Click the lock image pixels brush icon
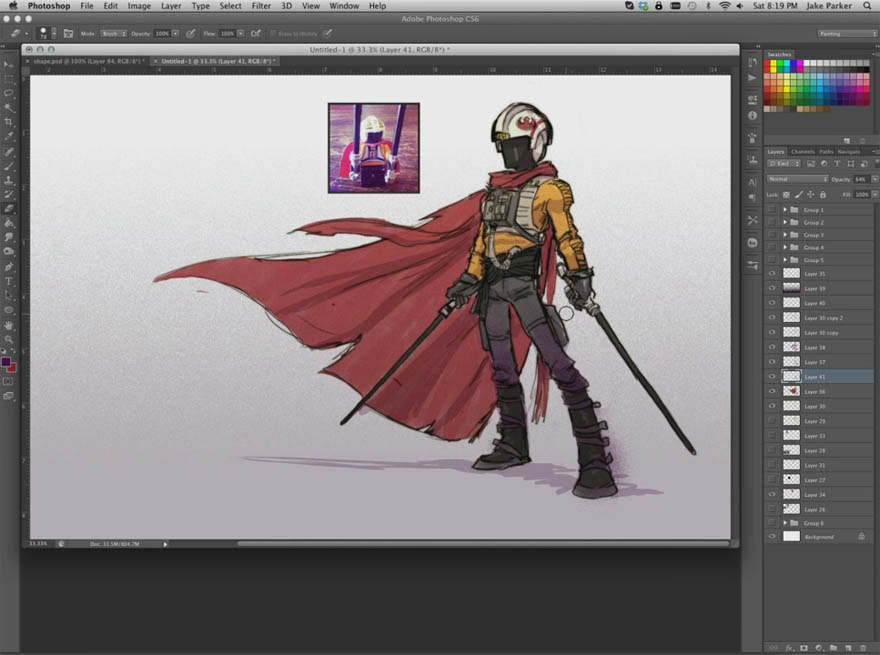 pyautogui.click(x=799, y=195)
